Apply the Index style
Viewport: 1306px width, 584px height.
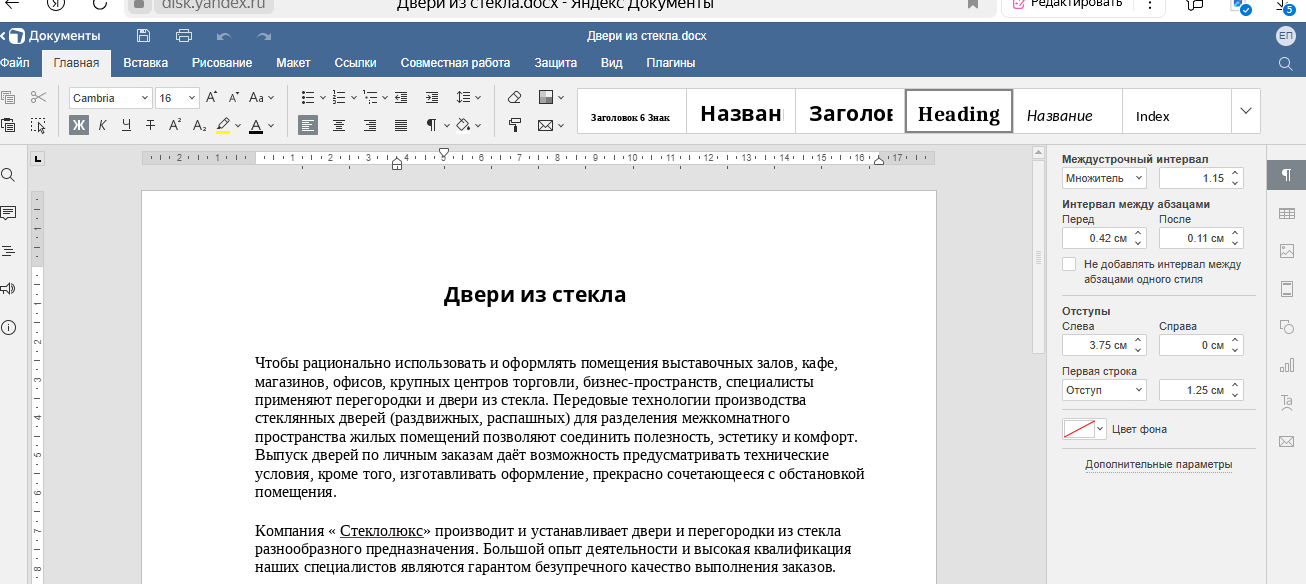(1176, 111)
